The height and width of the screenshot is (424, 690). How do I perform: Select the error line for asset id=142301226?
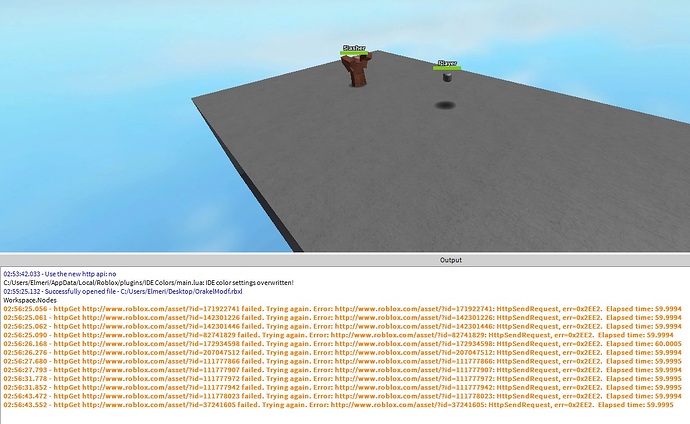[x=342, y=318]
